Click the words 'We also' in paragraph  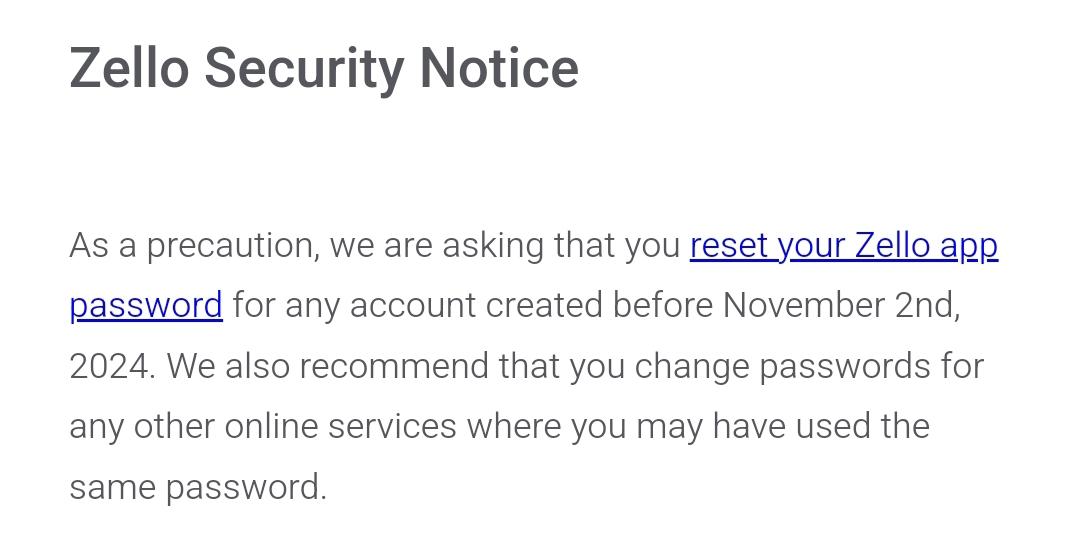pyautogui.click(x=228, y=366)
